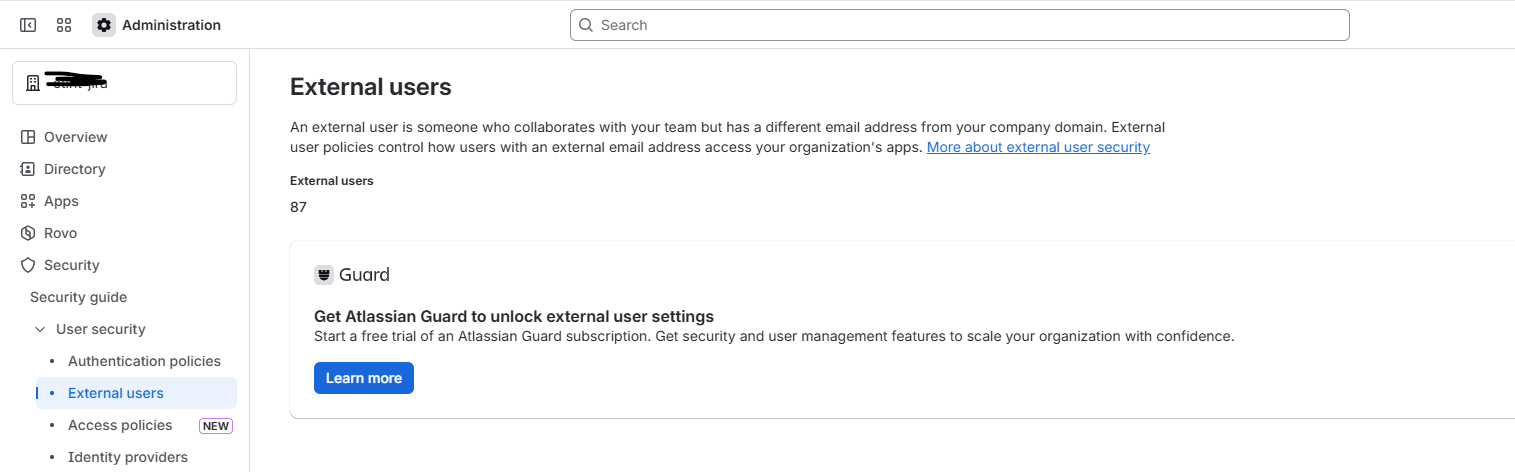The image size is (1515, 472).
Task: Click the Get Atlassian Guard heading text
Action: (x=514, y=317)
